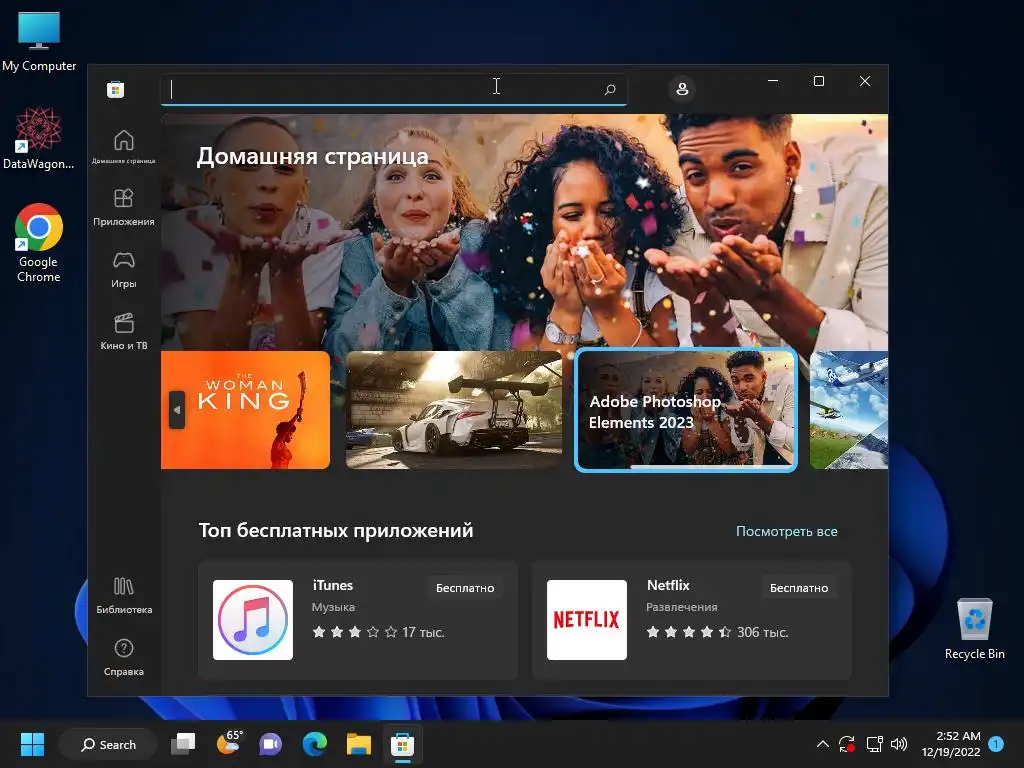Screen dimensions: 1024x768
Task: Click the previous carousel arrow
Action: click(177, 410)
